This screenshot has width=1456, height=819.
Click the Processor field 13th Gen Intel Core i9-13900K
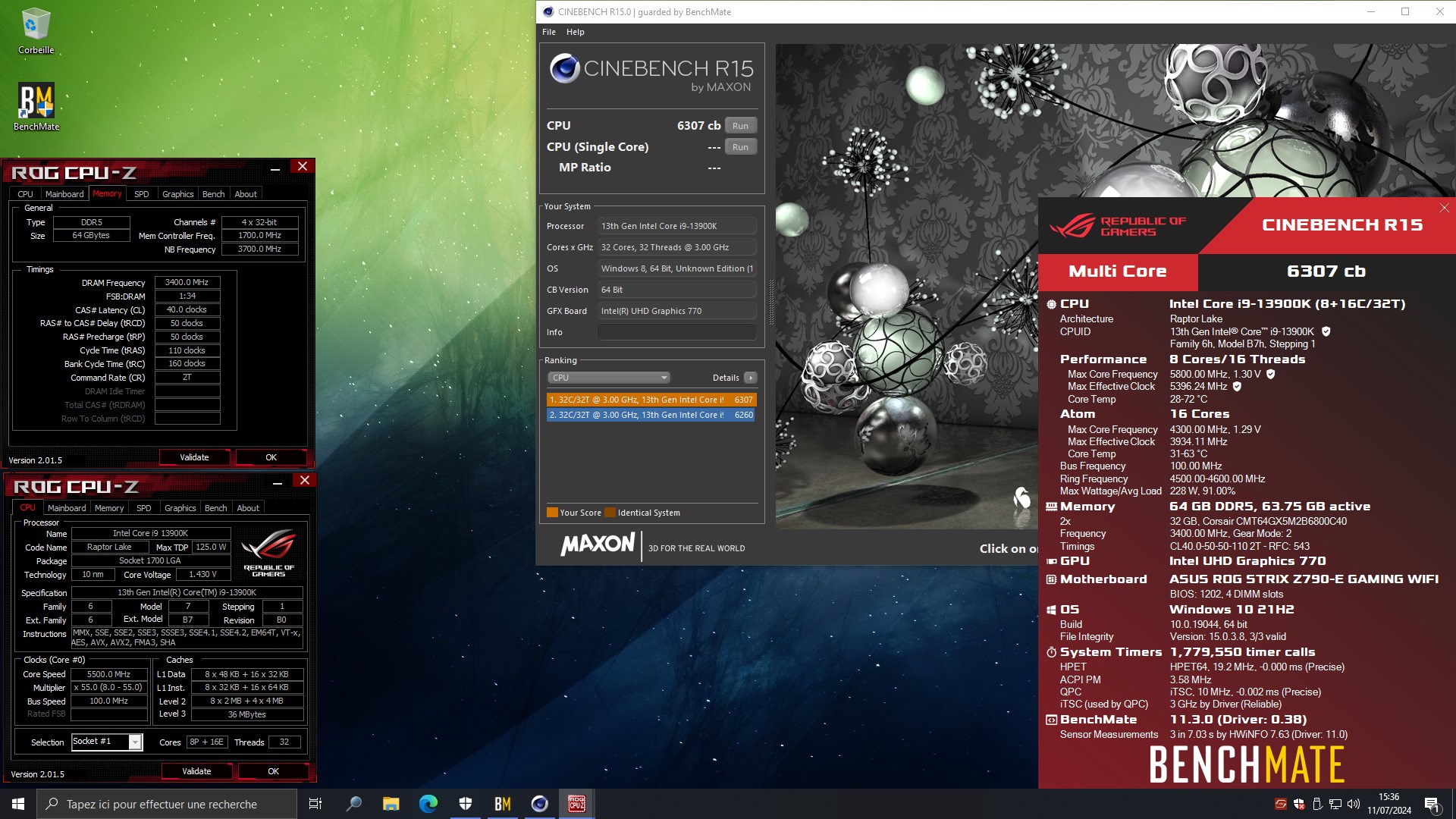[x=677, y=226]
